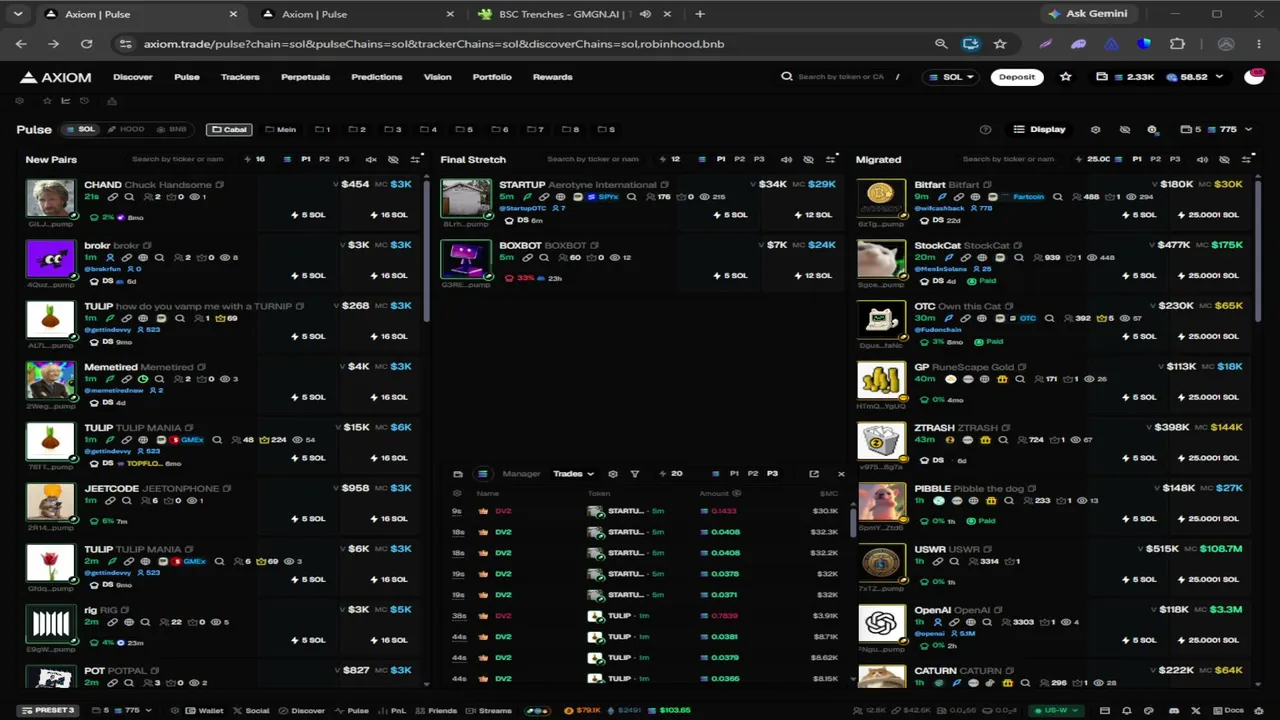
Task: Open the website globe icon on Bitfart
Action: pos(976,197)
